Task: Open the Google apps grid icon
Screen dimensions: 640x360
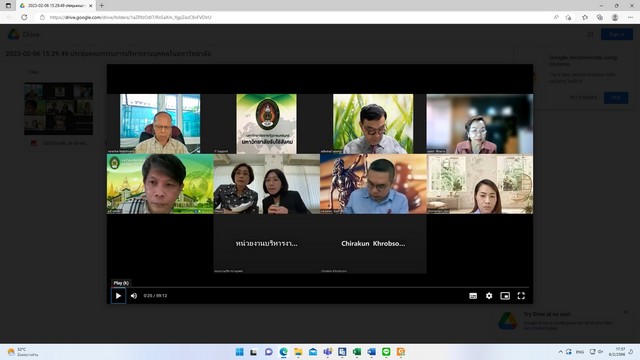Action: point(590,35)
